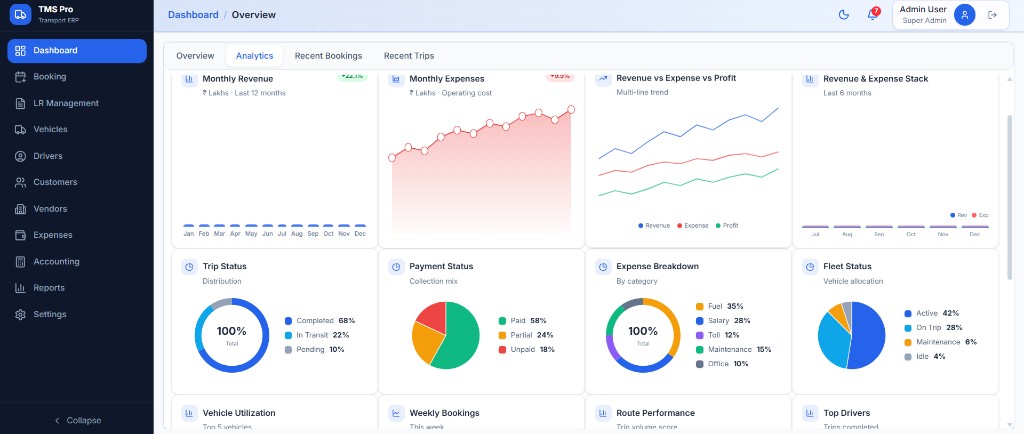The height and width of the screenshot is (434, 1024).
Task: Switch to the Overview tab
Action: coord(195,56)
